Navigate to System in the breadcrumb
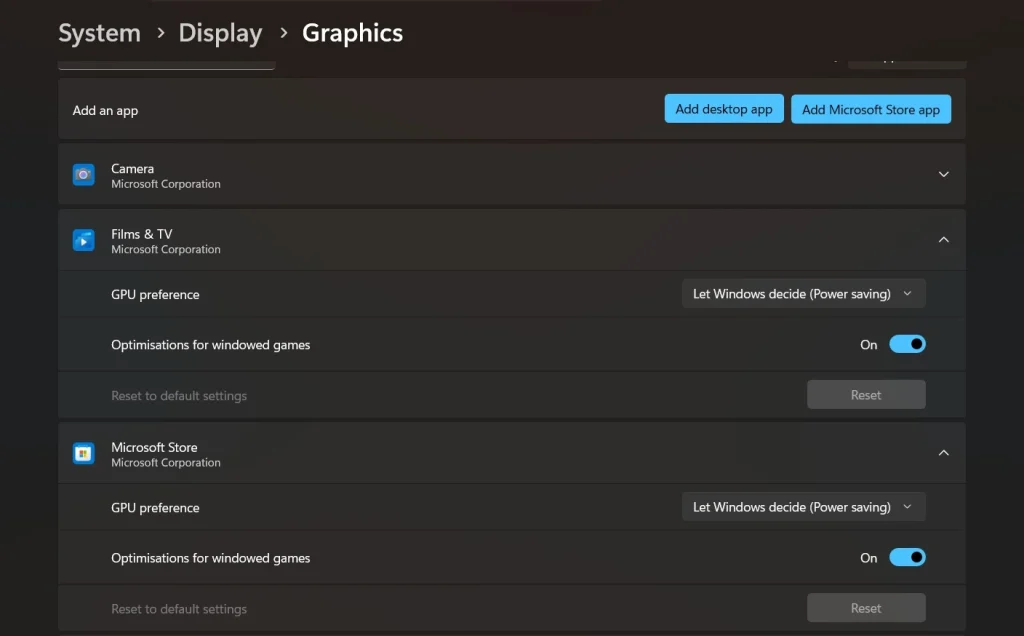Screen dimensions: 1024x636 click(99, 33)
